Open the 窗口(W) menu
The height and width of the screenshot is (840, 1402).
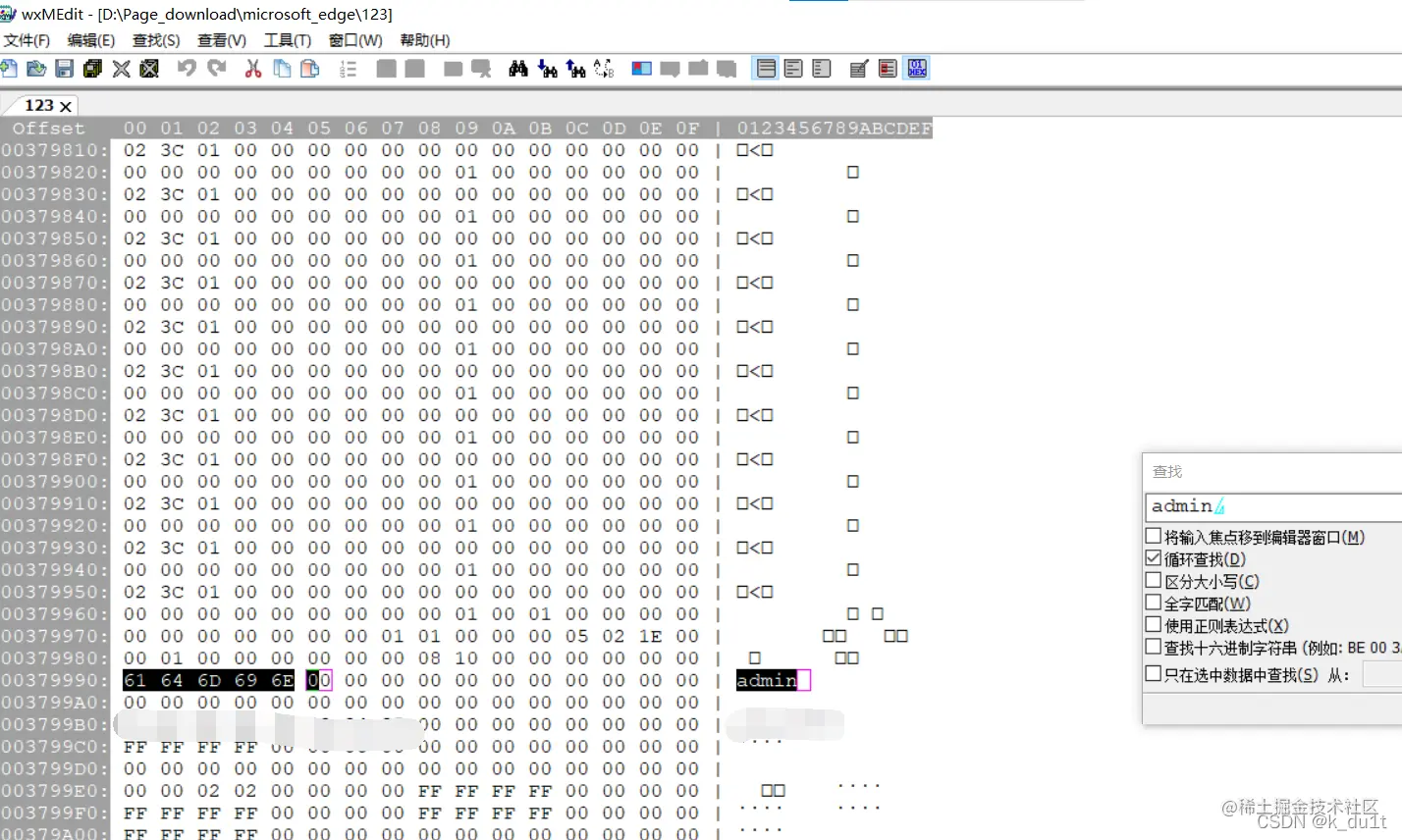pos(355,40)
